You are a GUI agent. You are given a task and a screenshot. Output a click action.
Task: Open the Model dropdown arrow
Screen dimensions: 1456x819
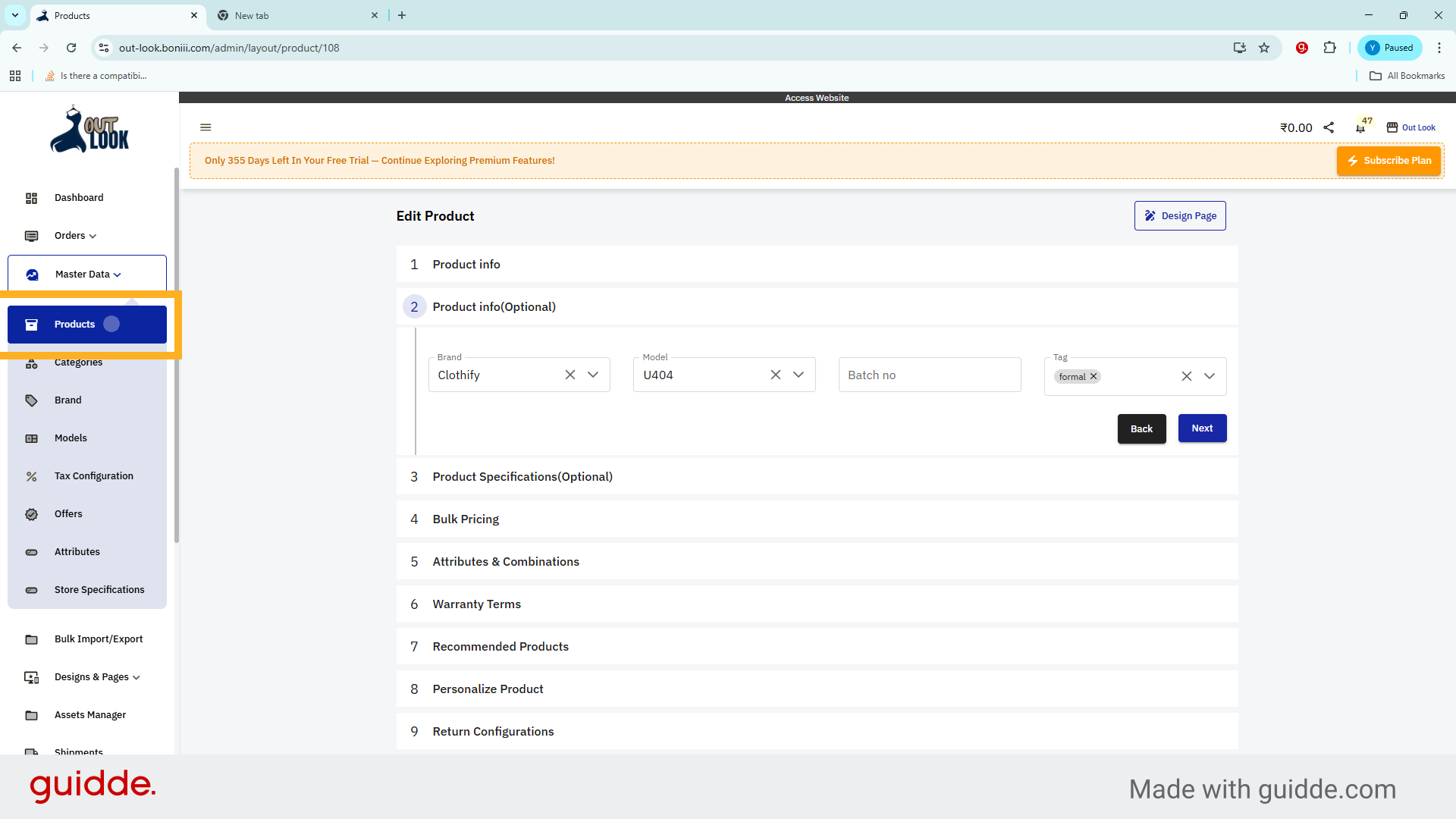pos(799,375)
